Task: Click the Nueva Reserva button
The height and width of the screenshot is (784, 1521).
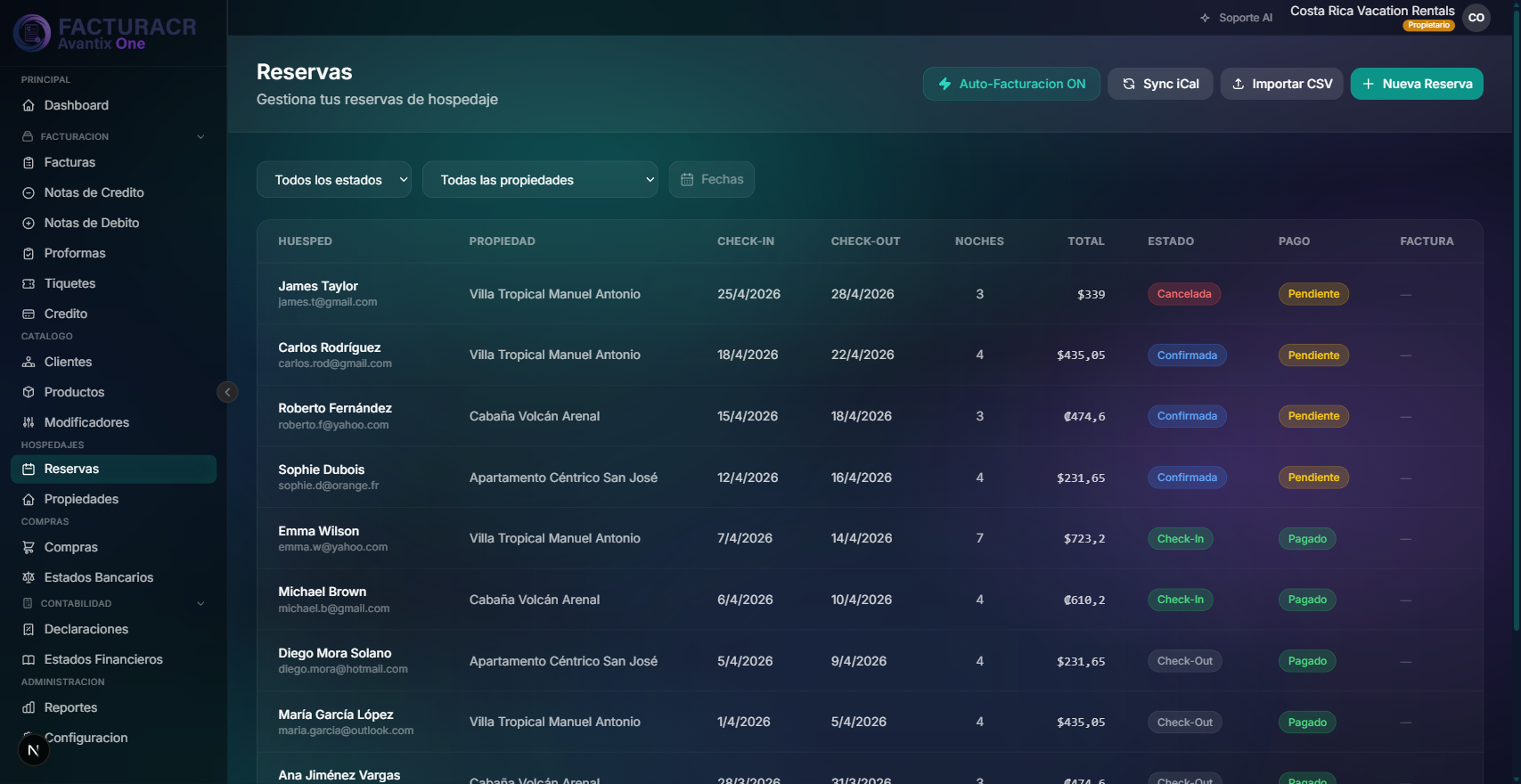Action: (1417, 84)
